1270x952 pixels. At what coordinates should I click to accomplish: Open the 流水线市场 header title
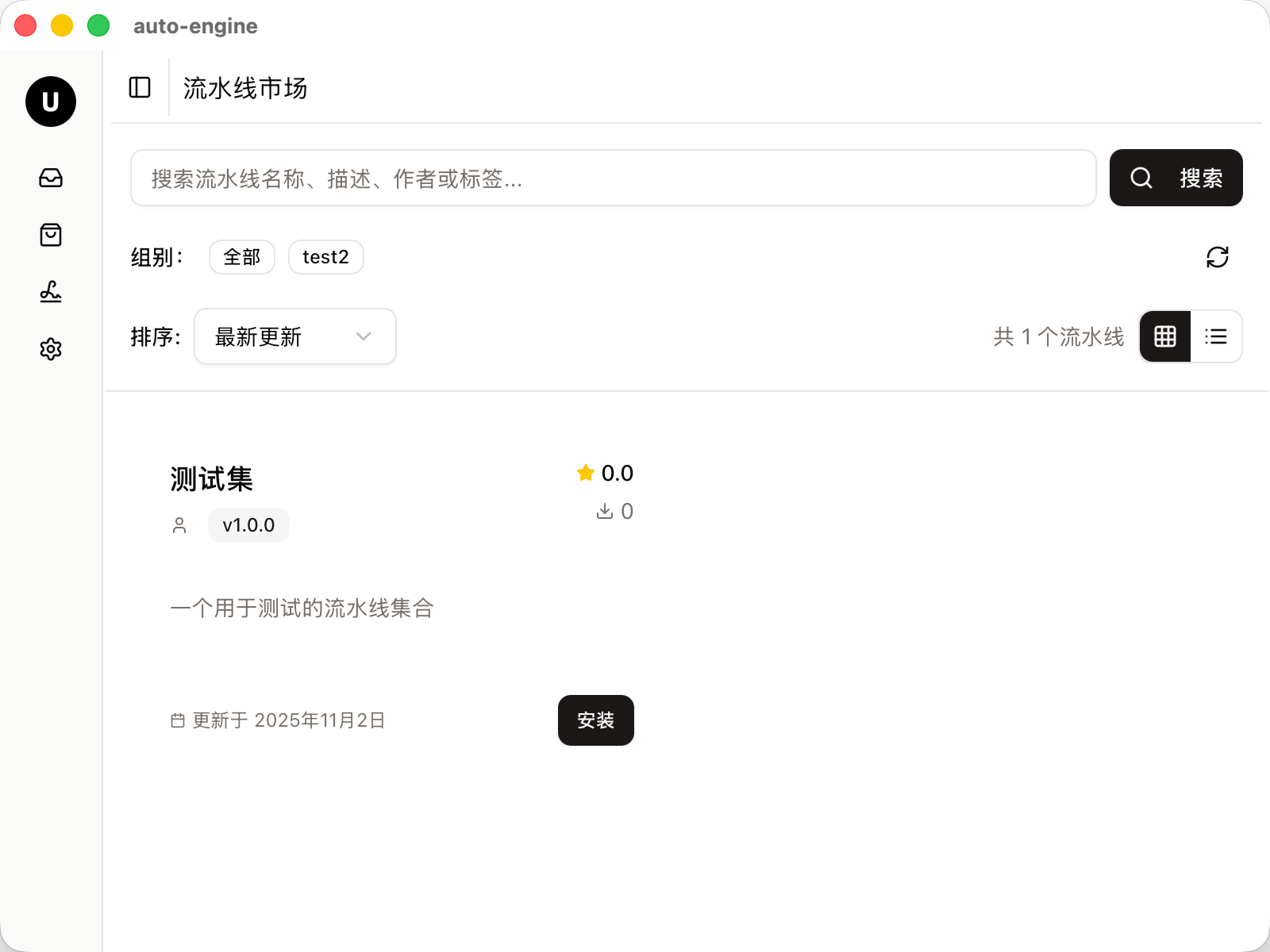pos(244,88)
